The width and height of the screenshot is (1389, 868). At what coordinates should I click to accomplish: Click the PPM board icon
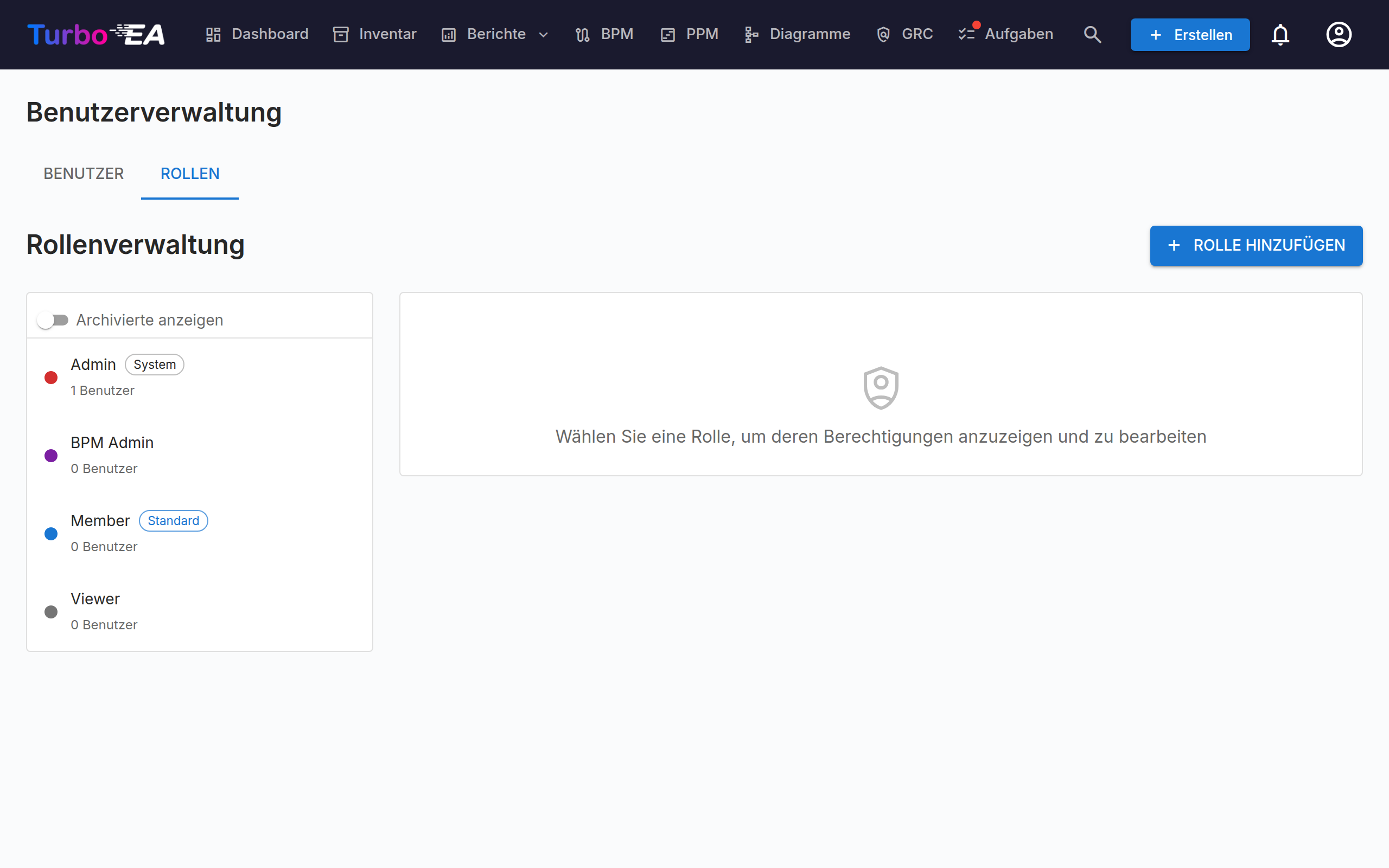[667, 34]
